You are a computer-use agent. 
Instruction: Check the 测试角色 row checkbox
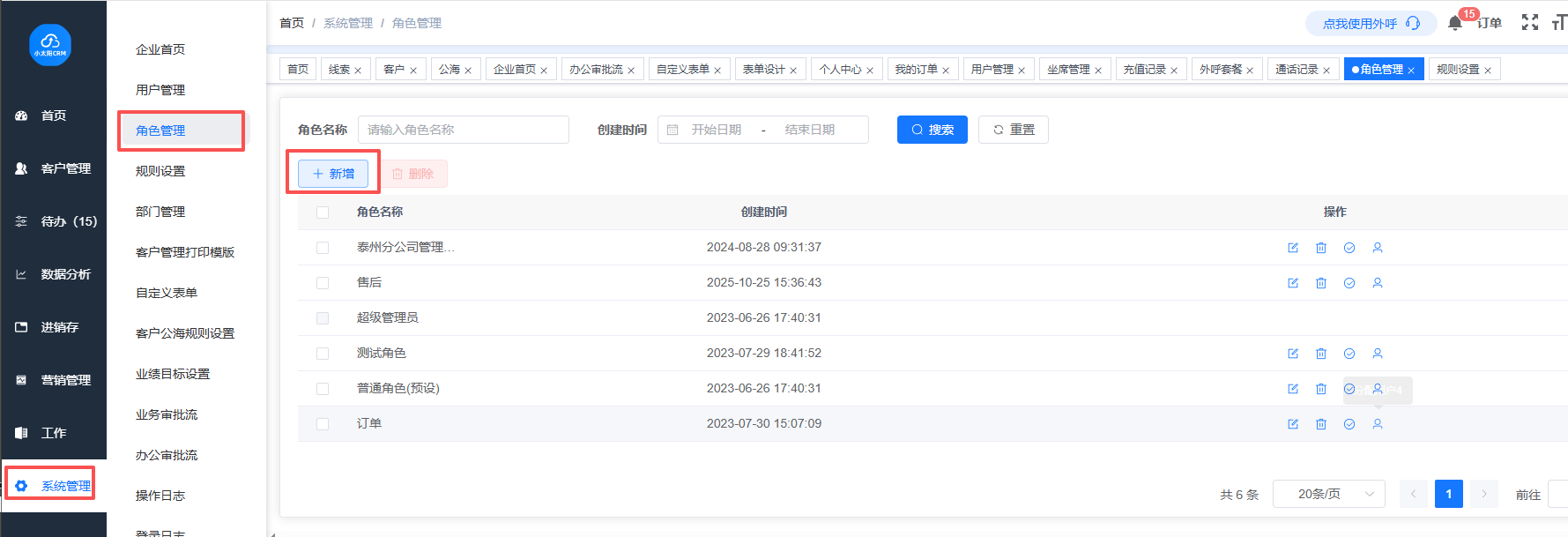pyautogui.click(x=323, y=354)
